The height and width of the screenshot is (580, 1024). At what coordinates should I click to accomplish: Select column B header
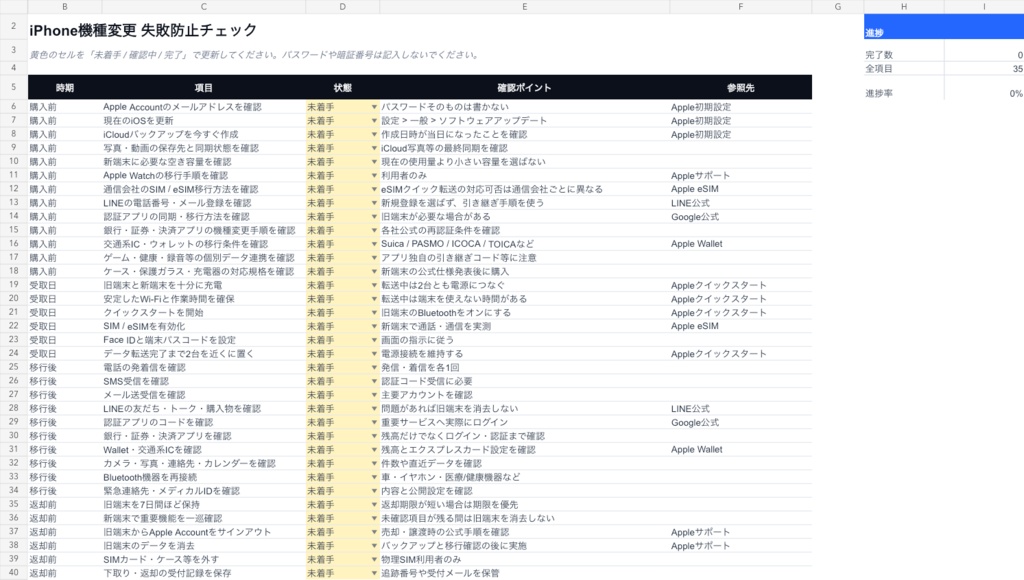pyautogui.click(x=65, y=7)
